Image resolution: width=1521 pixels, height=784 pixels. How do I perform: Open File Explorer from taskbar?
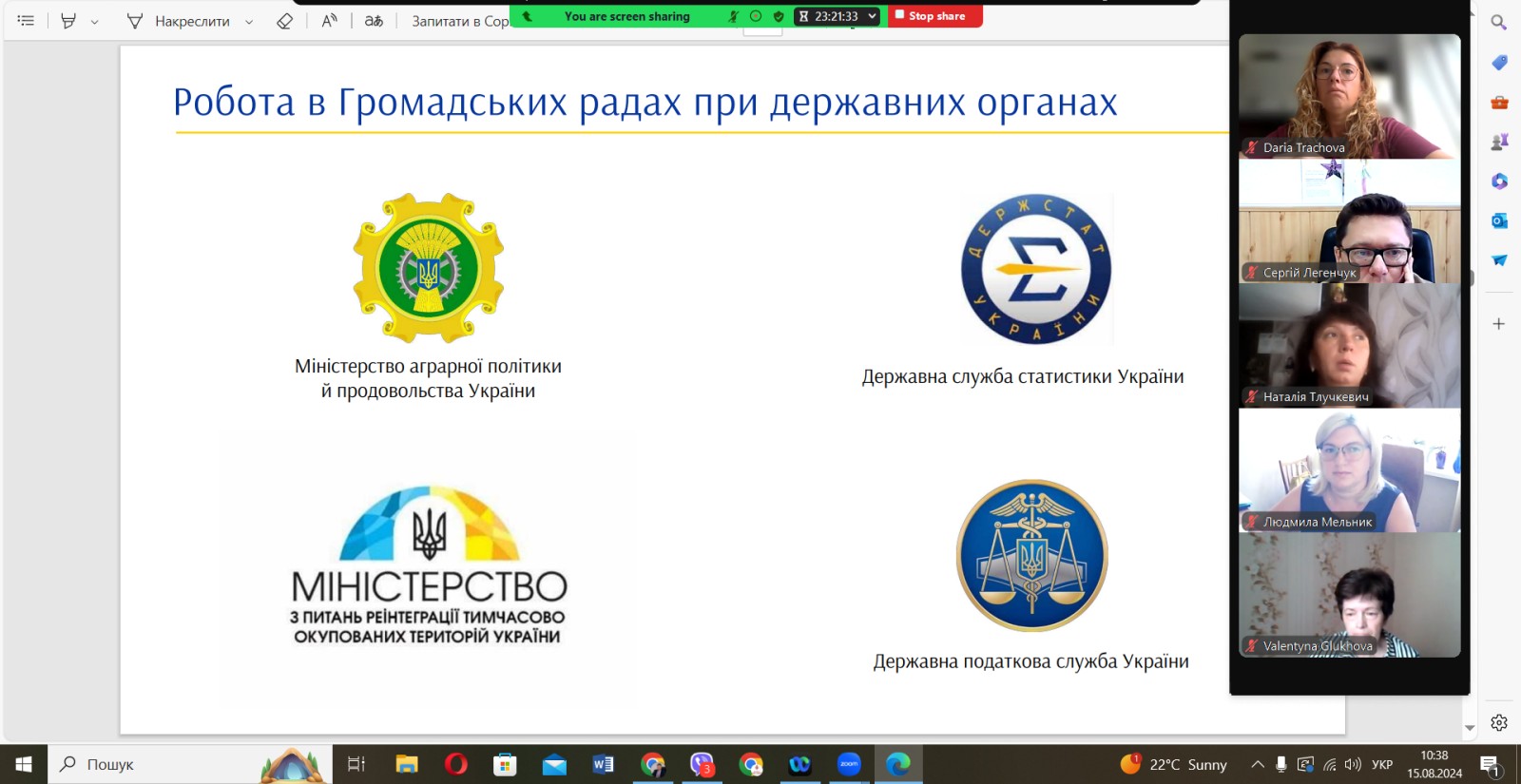point(407,764)
